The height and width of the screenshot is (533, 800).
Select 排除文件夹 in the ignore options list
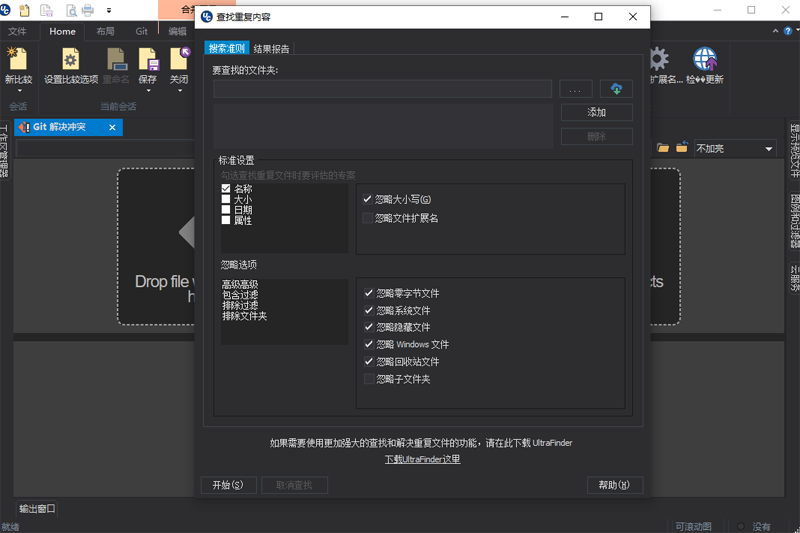pos(244,316)
